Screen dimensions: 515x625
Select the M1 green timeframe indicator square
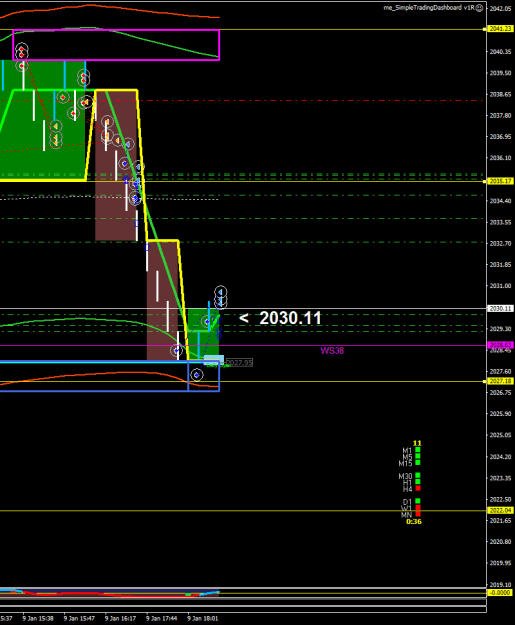point(418,450)
